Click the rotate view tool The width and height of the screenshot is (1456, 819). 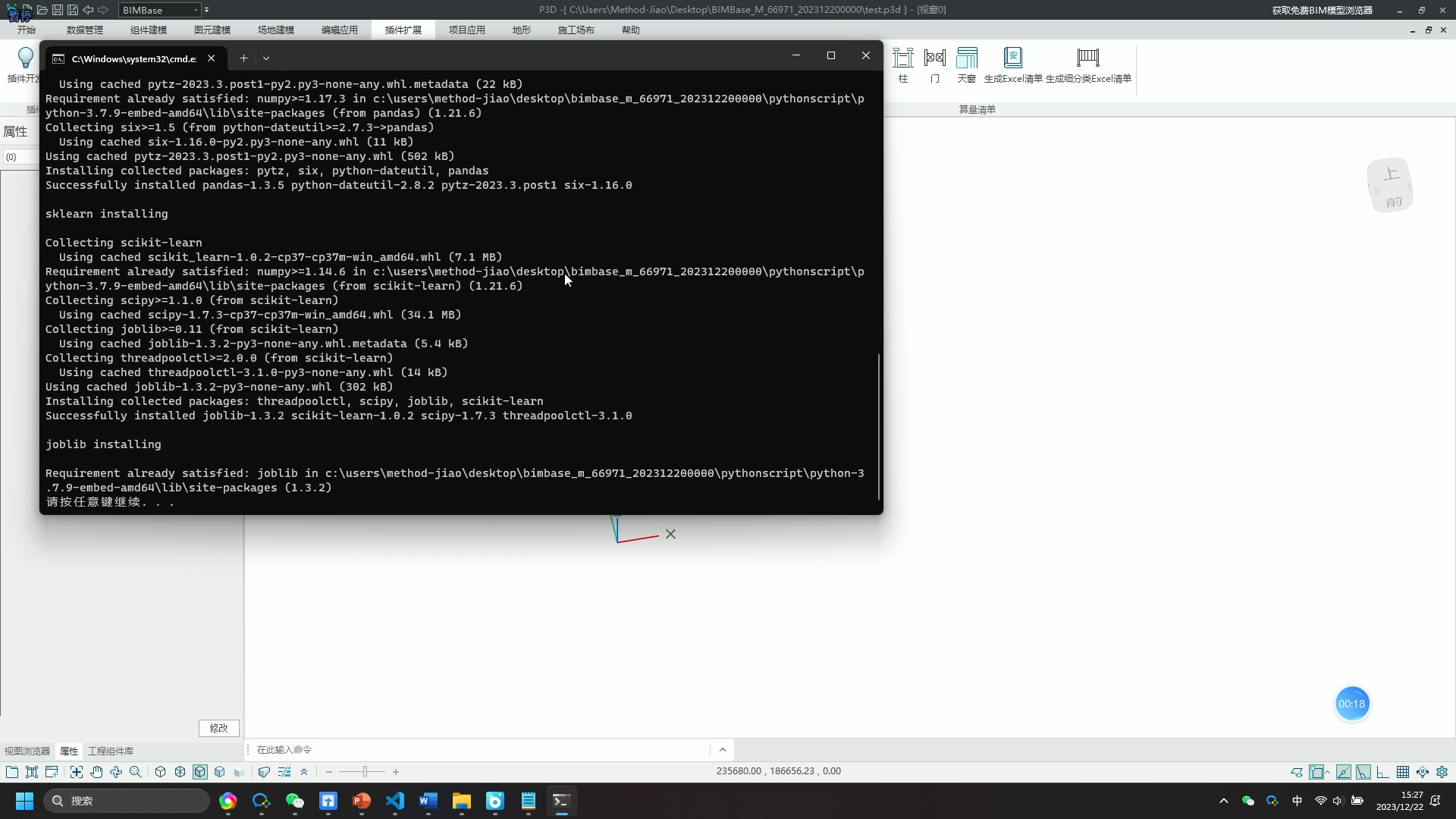(116, 772)
